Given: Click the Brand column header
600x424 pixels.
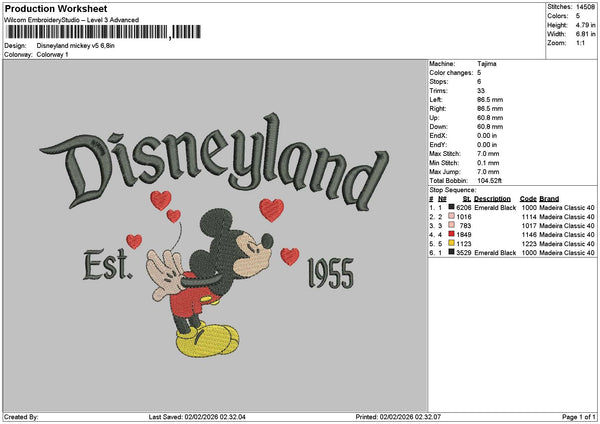Looking at the screenshot, I should click(x=551, y=198).
